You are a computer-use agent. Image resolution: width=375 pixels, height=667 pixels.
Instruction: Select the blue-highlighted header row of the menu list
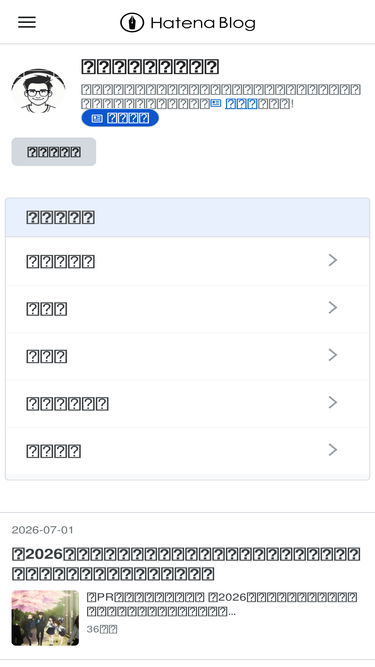coord(188,217)
